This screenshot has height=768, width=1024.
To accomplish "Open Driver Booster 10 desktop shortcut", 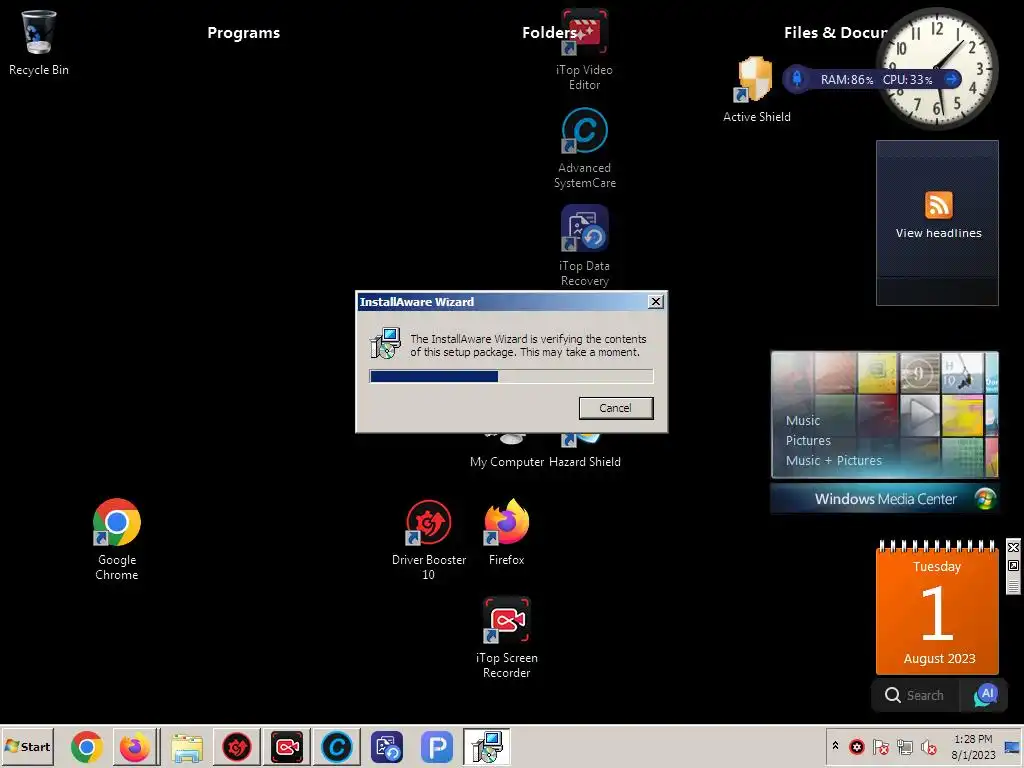I will pos(428,539).
